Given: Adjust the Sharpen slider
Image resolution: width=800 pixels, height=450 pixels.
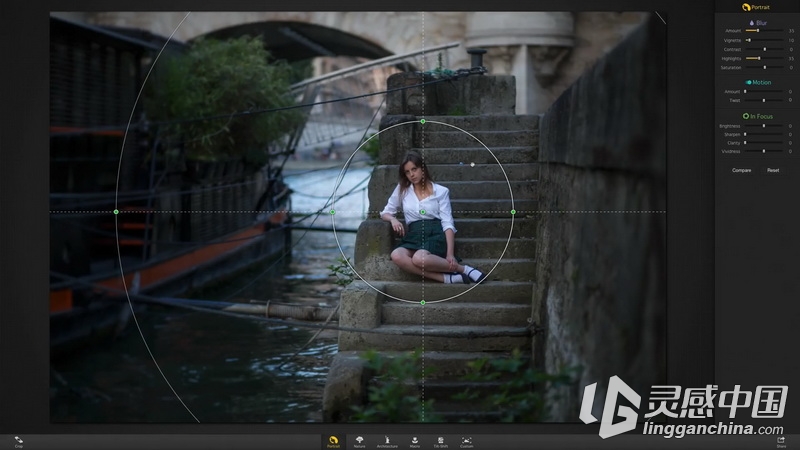Looking at the screenshot, I should [764, 134].
